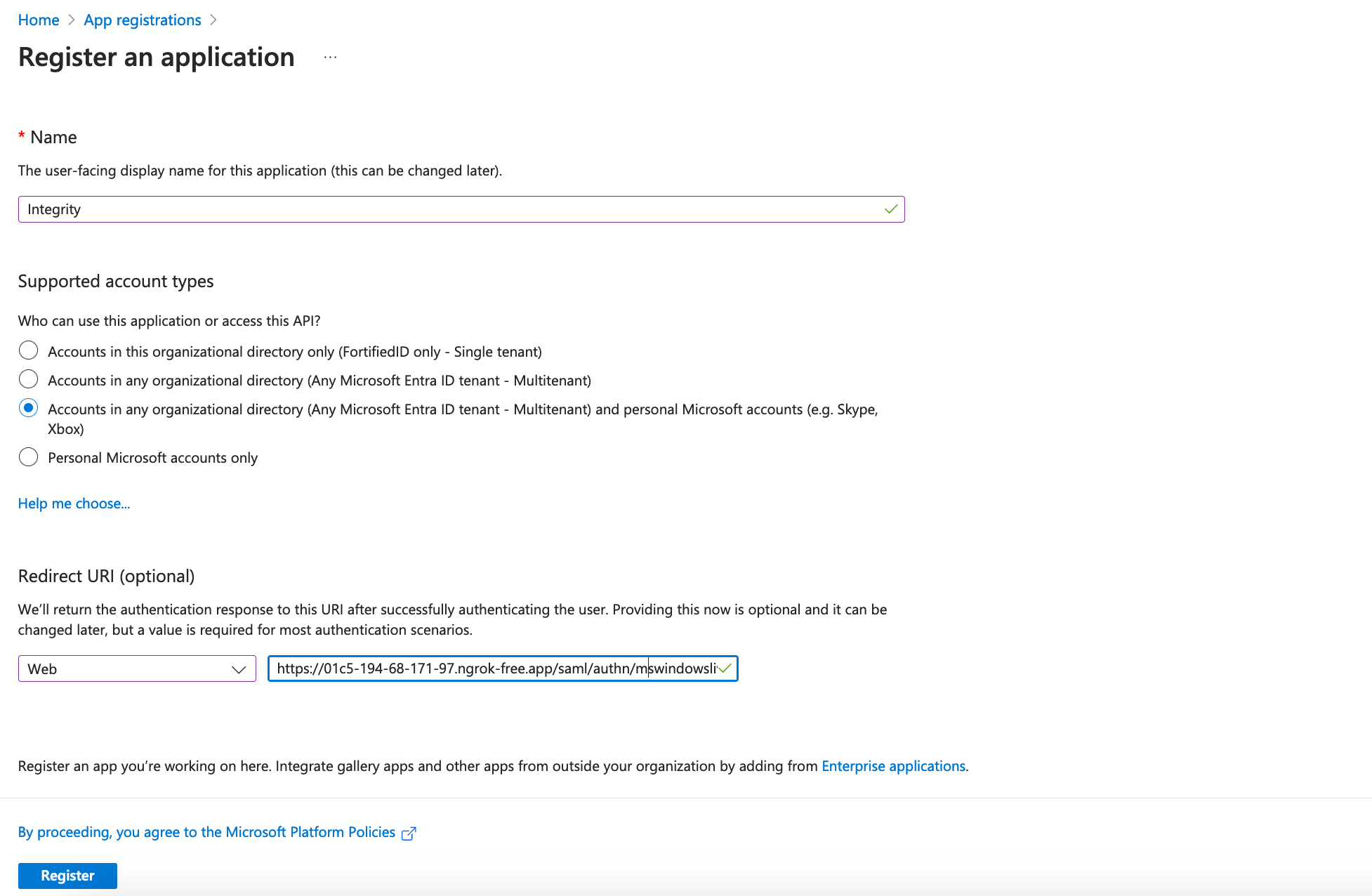Click the chevron after App registrations breadcrumb
The image size is (1372, 896).
tap(213, 20)
